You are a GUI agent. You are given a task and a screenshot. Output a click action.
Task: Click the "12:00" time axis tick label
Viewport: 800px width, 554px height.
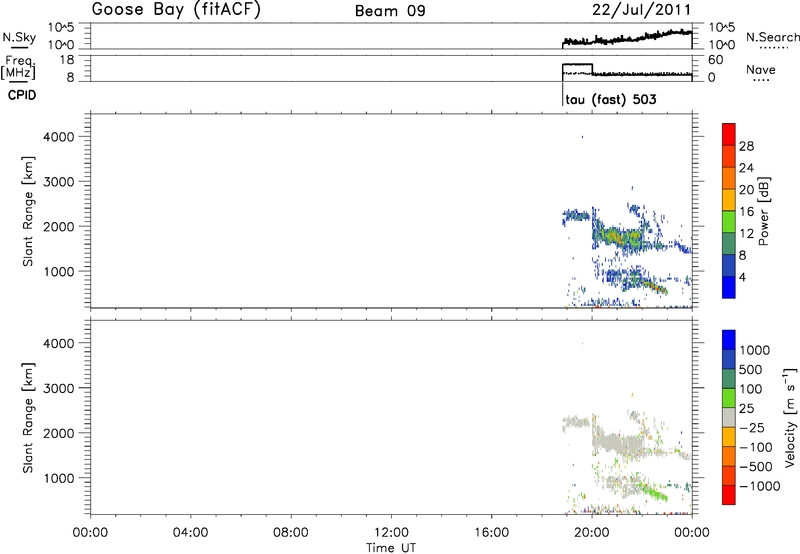pos(391,533)
